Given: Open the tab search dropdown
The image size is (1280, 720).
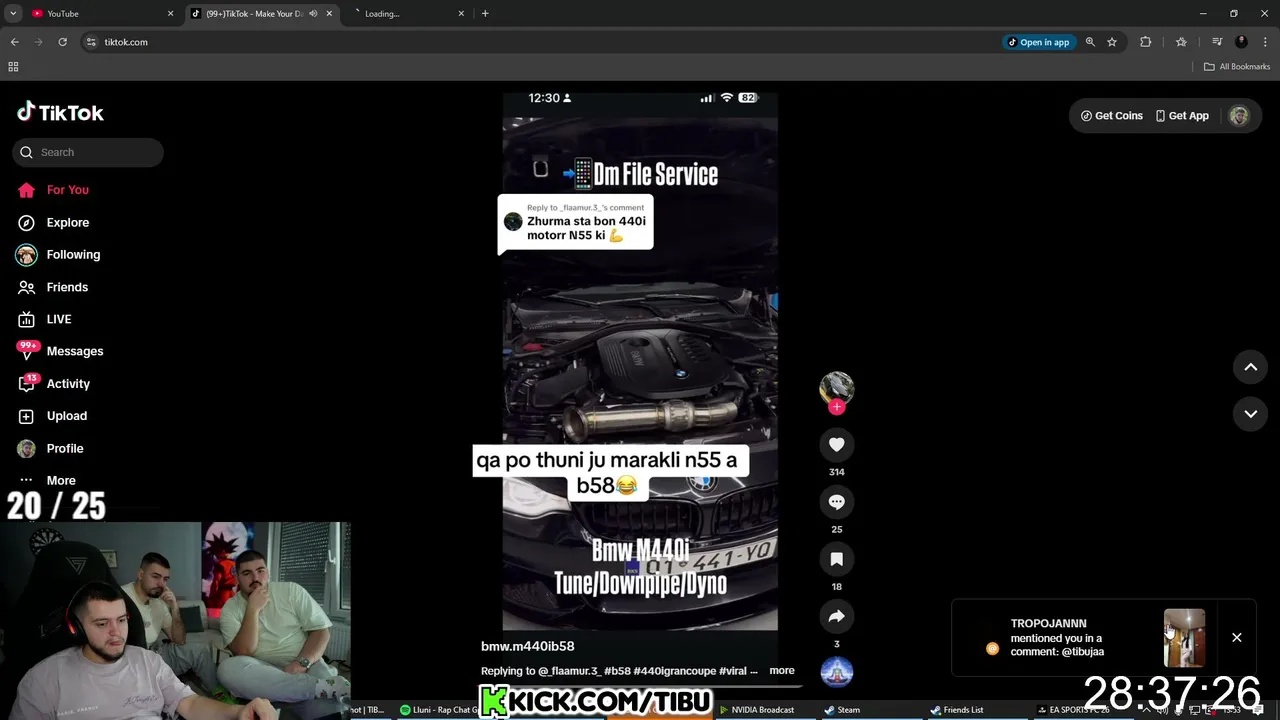Looking at the screenshot, I should pyautogui.click(x=13, y=13).
